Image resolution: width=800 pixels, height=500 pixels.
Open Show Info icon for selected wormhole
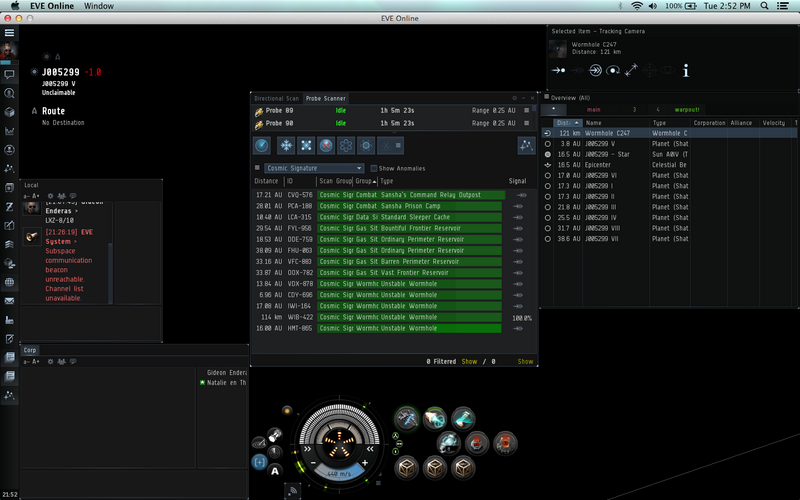686,70
